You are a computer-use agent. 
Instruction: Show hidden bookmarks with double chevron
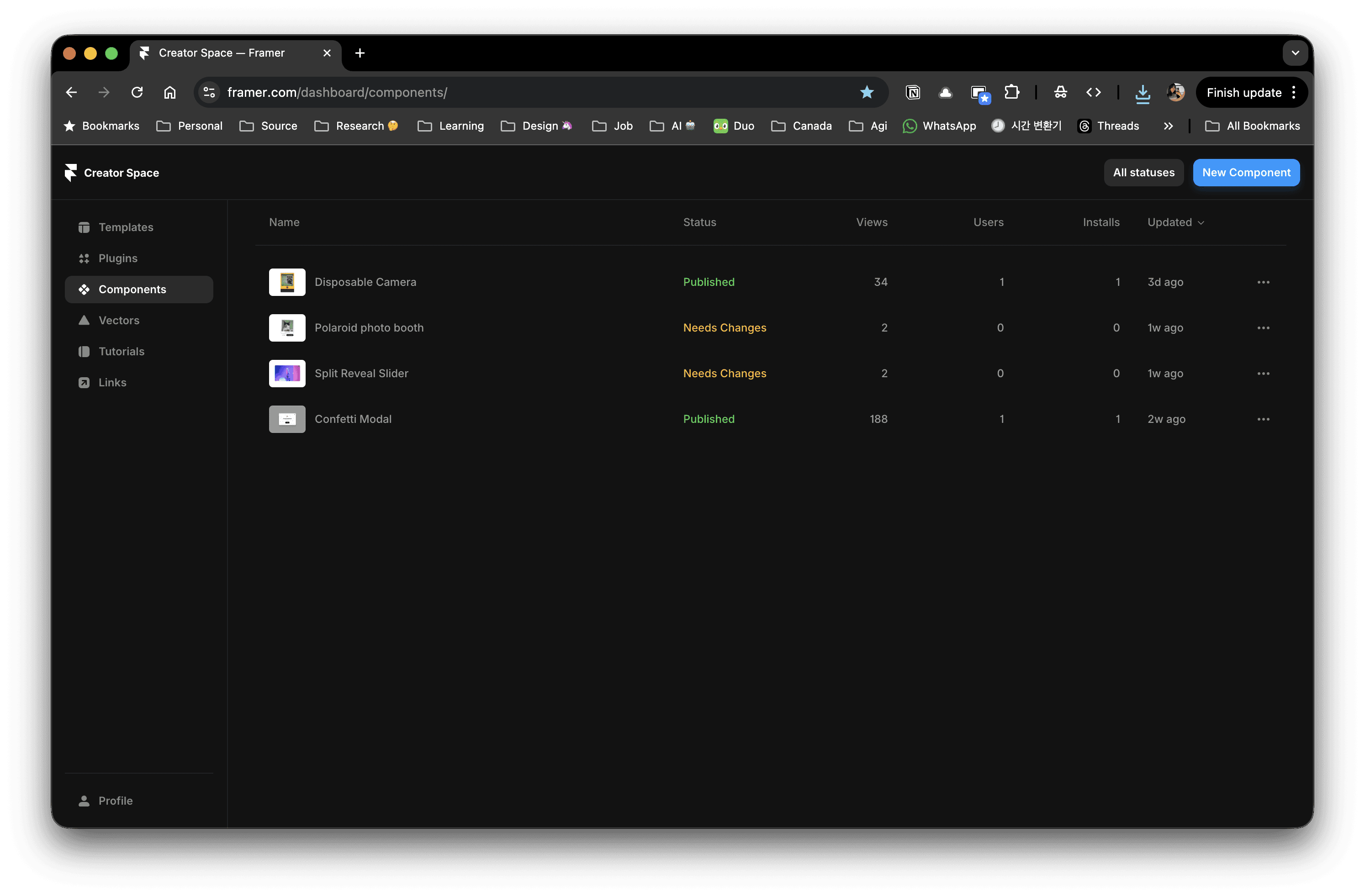(x=1168, y=126)
